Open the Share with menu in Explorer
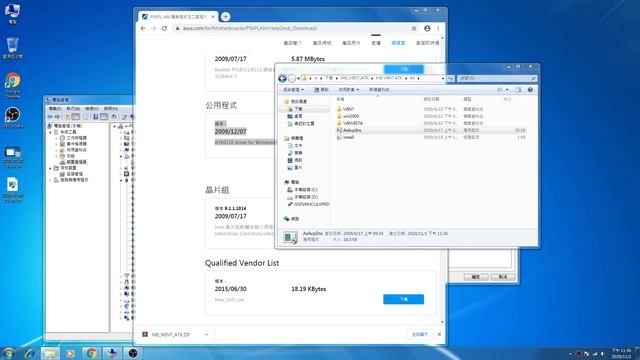This screenshot has height=360, width=640. [349, 89]
